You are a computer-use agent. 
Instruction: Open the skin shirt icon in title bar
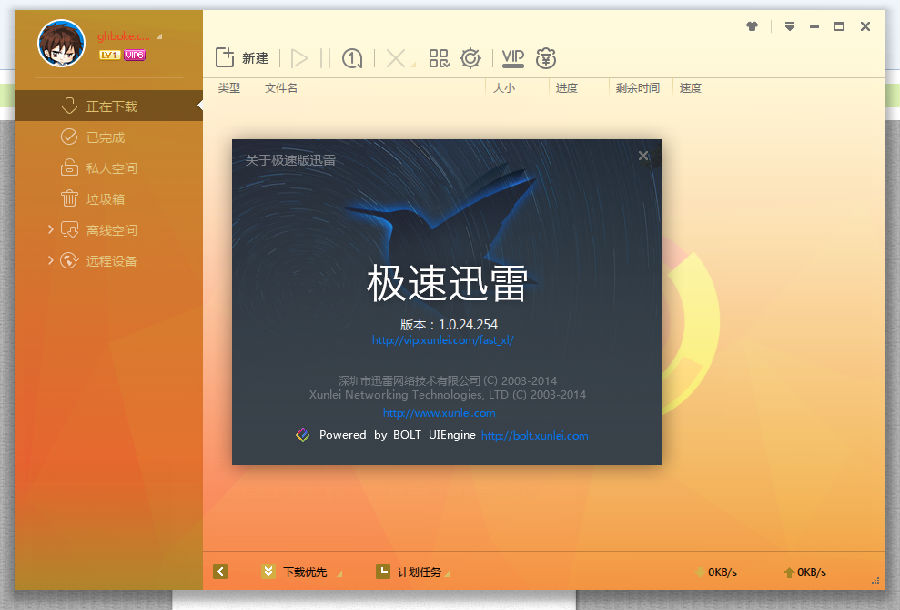(752, 27)
